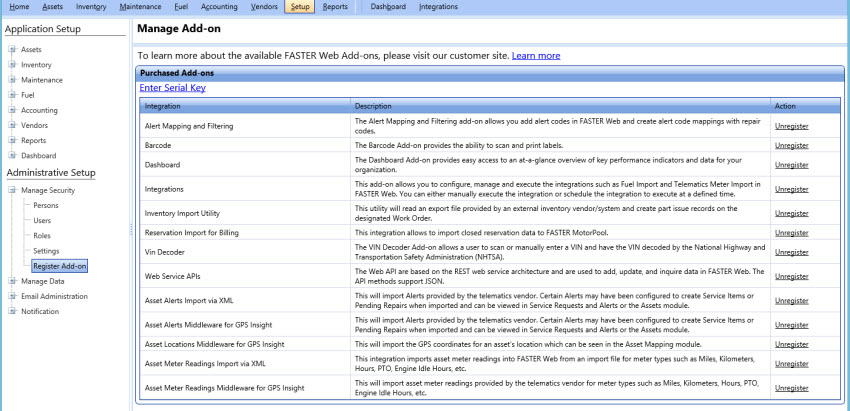850x411 pixels.
Task: Select Users under Manage Security
Action: point(42,221)
